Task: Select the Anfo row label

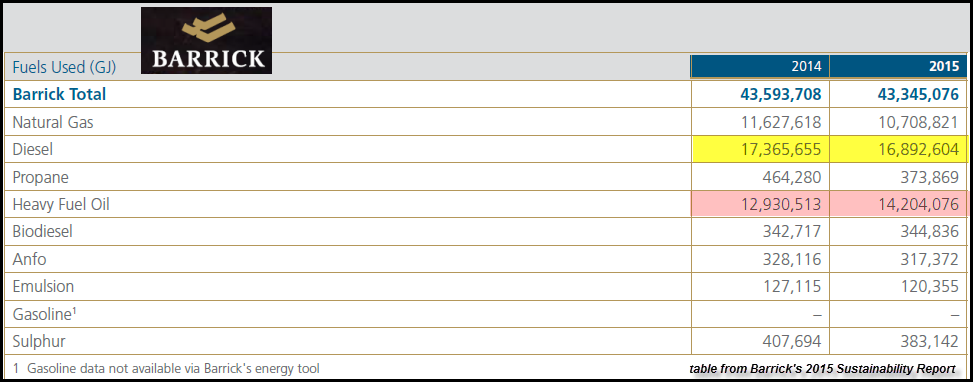Action: click(x=29, y=259)
